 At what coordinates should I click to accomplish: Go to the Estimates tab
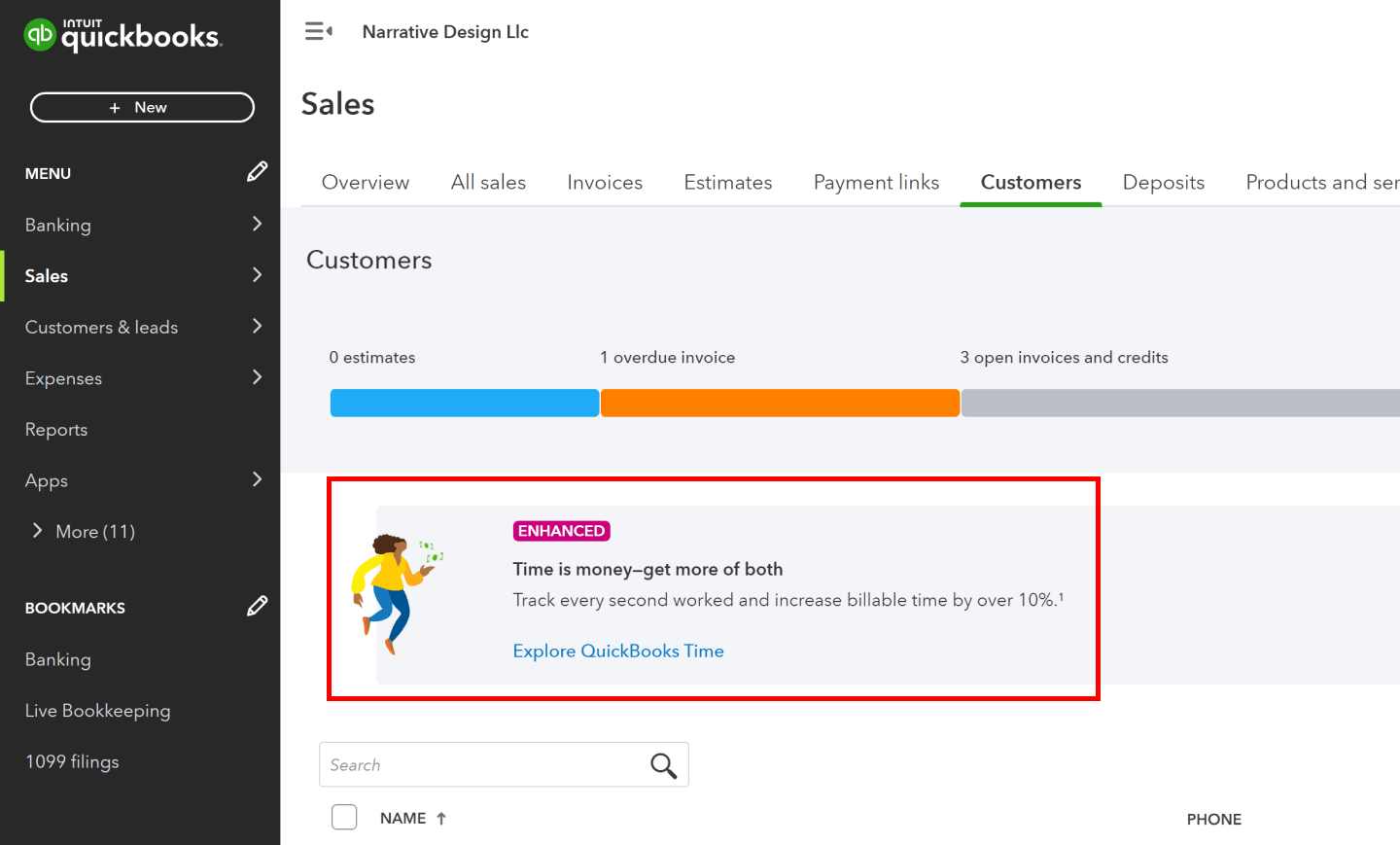[728, 182]
